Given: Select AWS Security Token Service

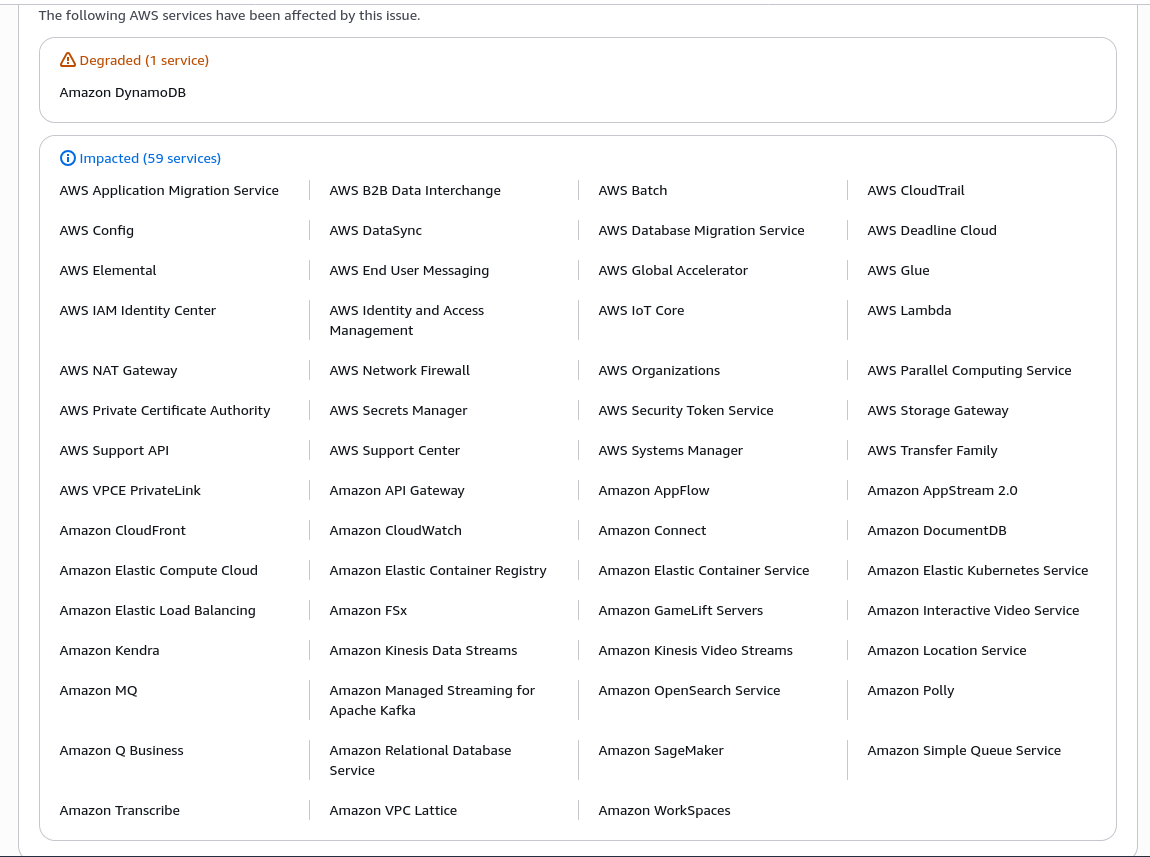Looking at the screenshot, I should point(685,410).
